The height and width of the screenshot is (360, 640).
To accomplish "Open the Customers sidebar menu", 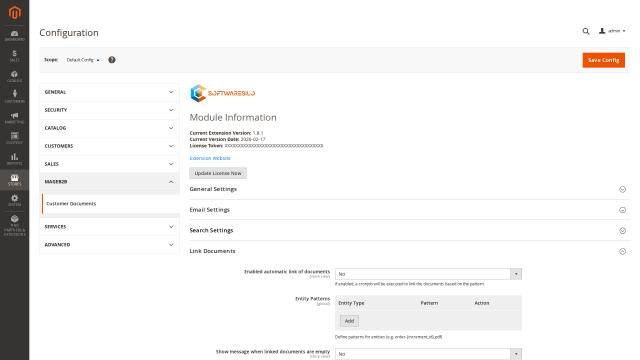I will point(14,97).
